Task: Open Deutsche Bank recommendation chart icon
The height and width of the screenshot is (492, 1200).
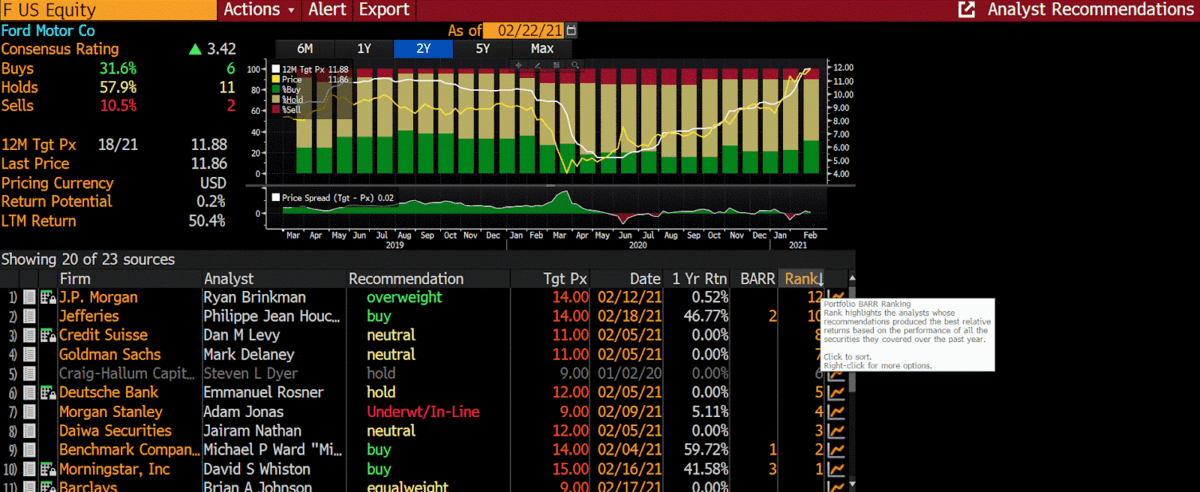Action: coord(836,393)
